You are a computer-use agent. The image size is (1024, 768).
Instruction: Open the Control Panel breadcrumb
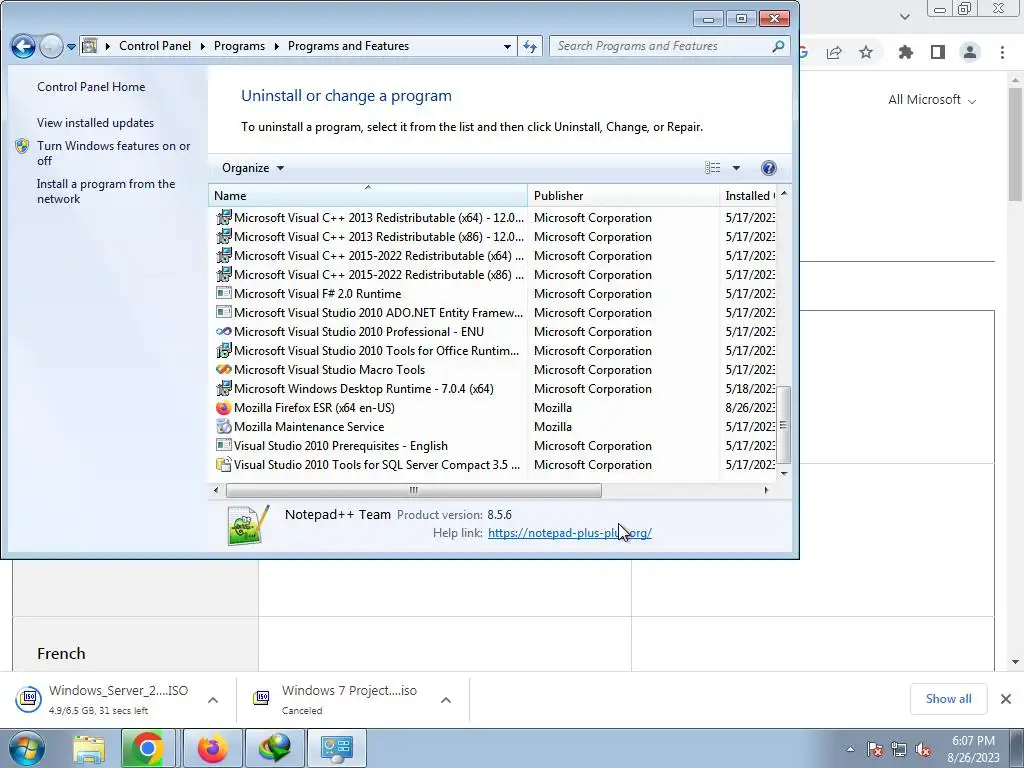tap(155, 46)
